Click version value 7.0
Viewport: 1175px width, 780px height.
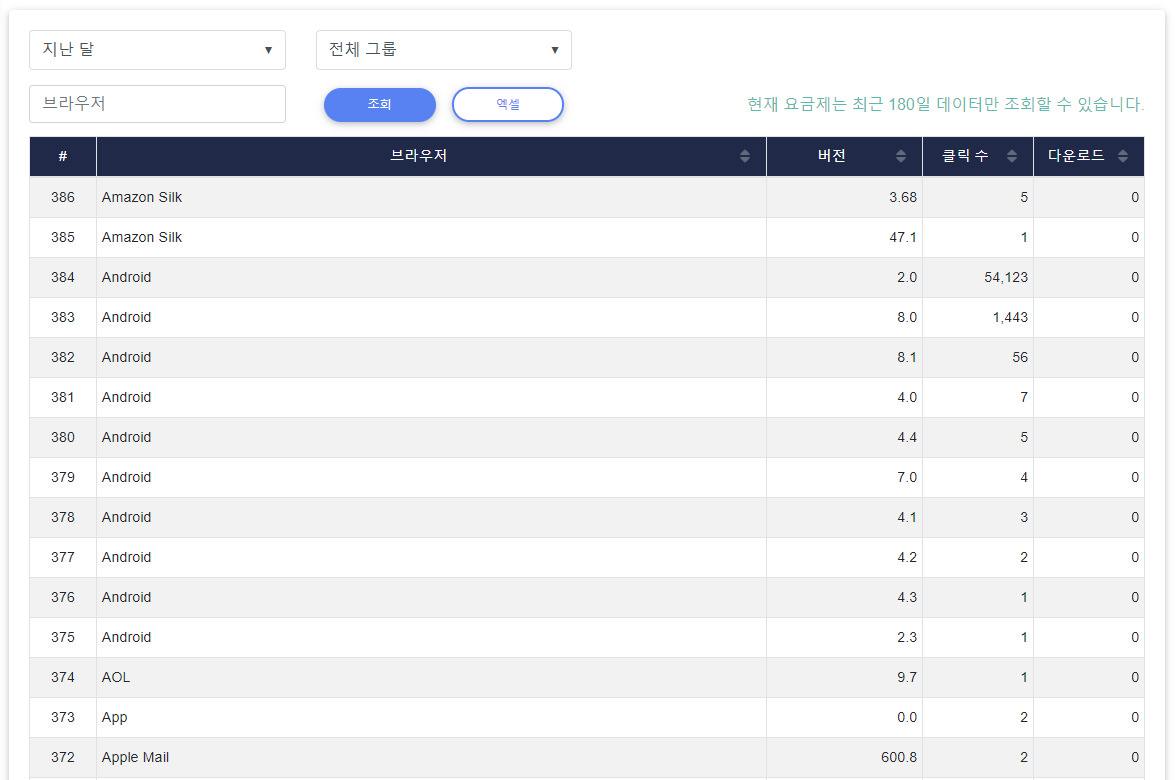pyautogui.click(x=907, y=477)
